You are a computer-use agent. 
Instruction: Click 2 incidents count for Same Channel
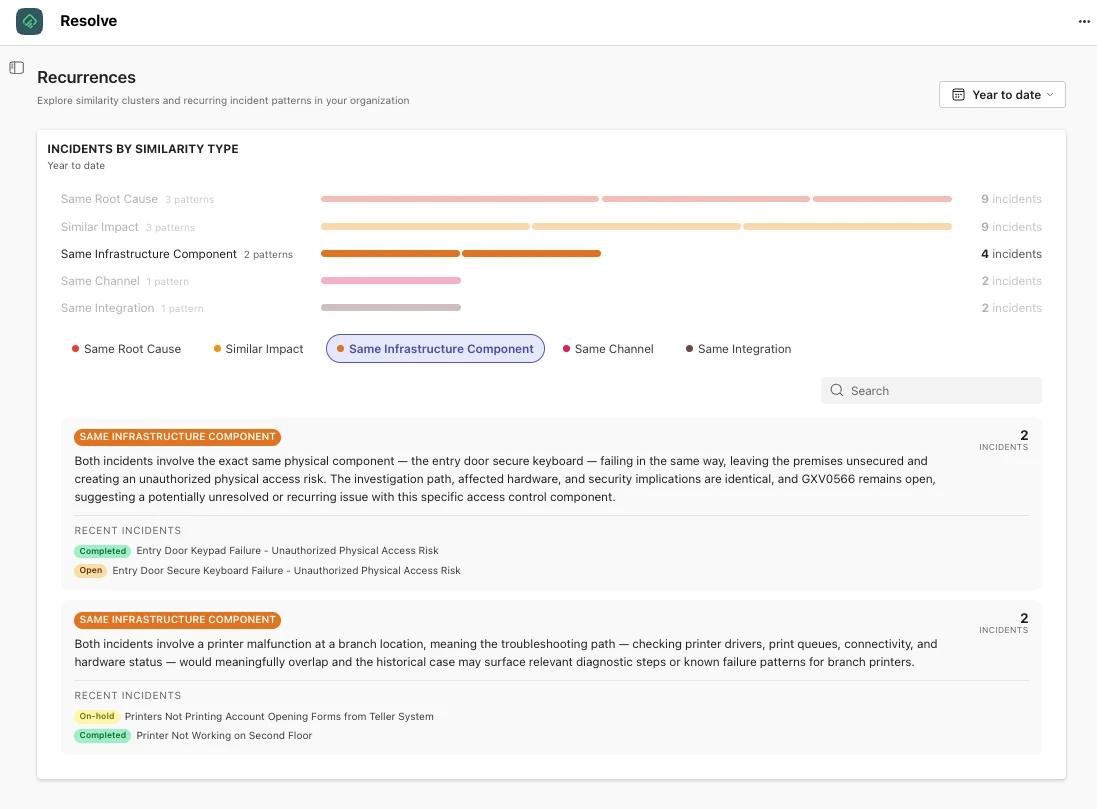tap(1011, 281)
